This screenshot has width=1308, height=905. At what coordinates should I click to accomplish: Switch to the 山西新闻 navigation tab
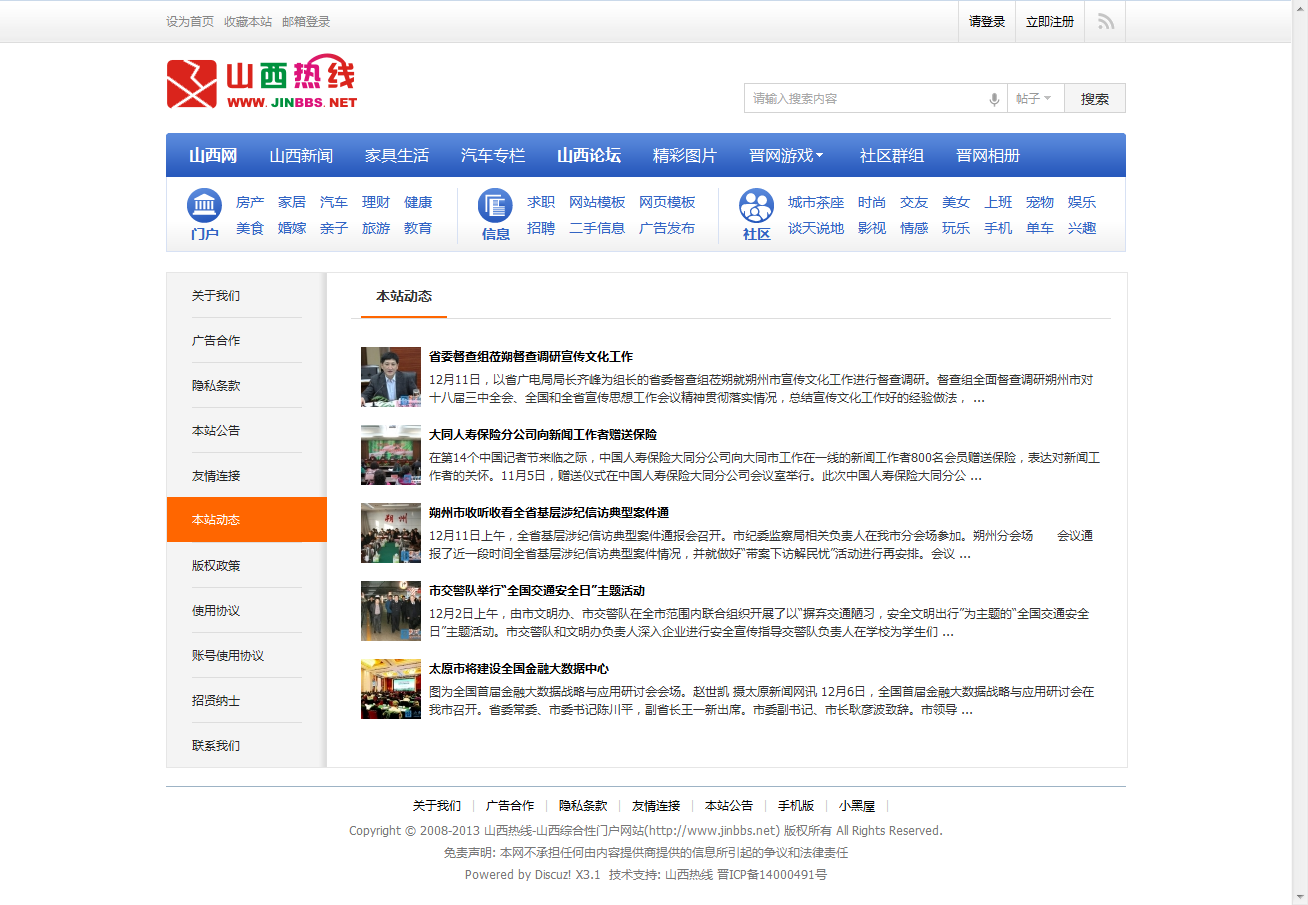point(302,155)
